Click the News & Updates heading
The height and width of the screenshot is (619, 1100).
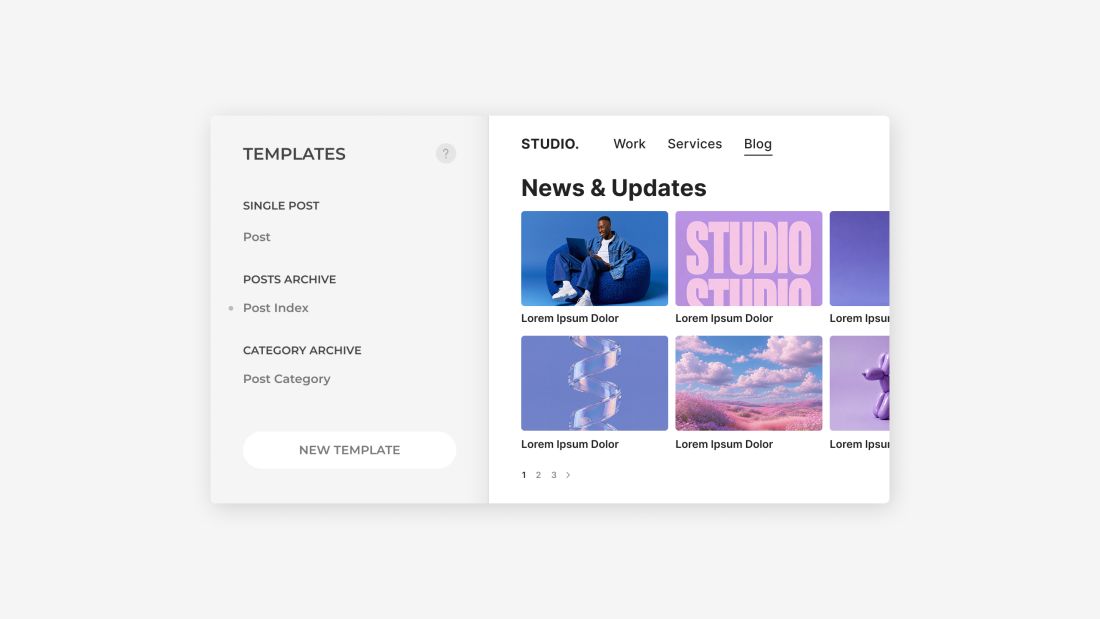[613, 188]
